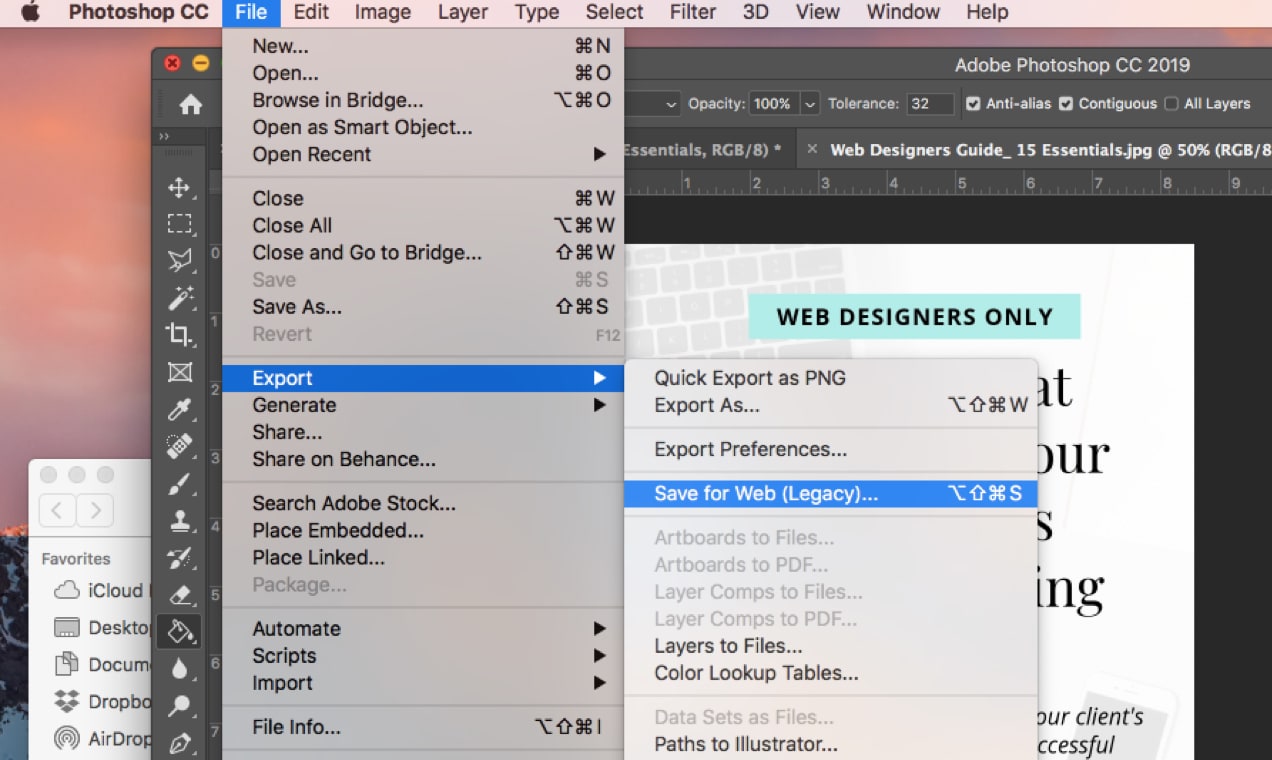Expand the Generate submenu
1272x760 pixels.
coord(423,405)
